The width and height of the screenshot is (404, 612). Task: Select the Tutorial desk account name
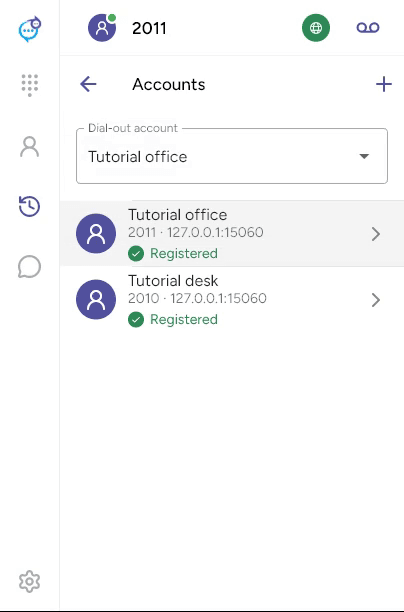coord(173,281)
